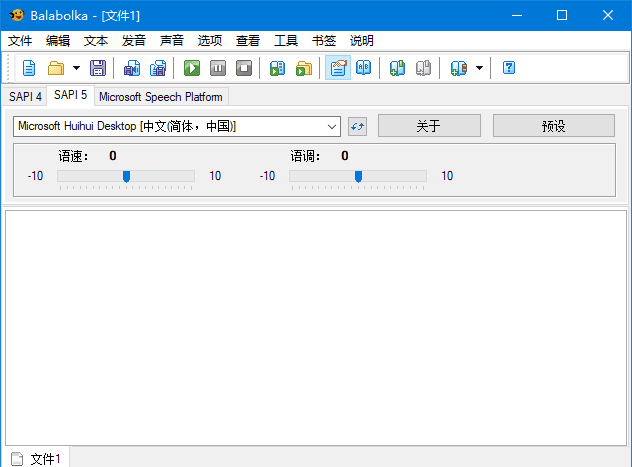Open the 文本 menu
Screen dimensions: 632x467
click(x=96, y=41)
